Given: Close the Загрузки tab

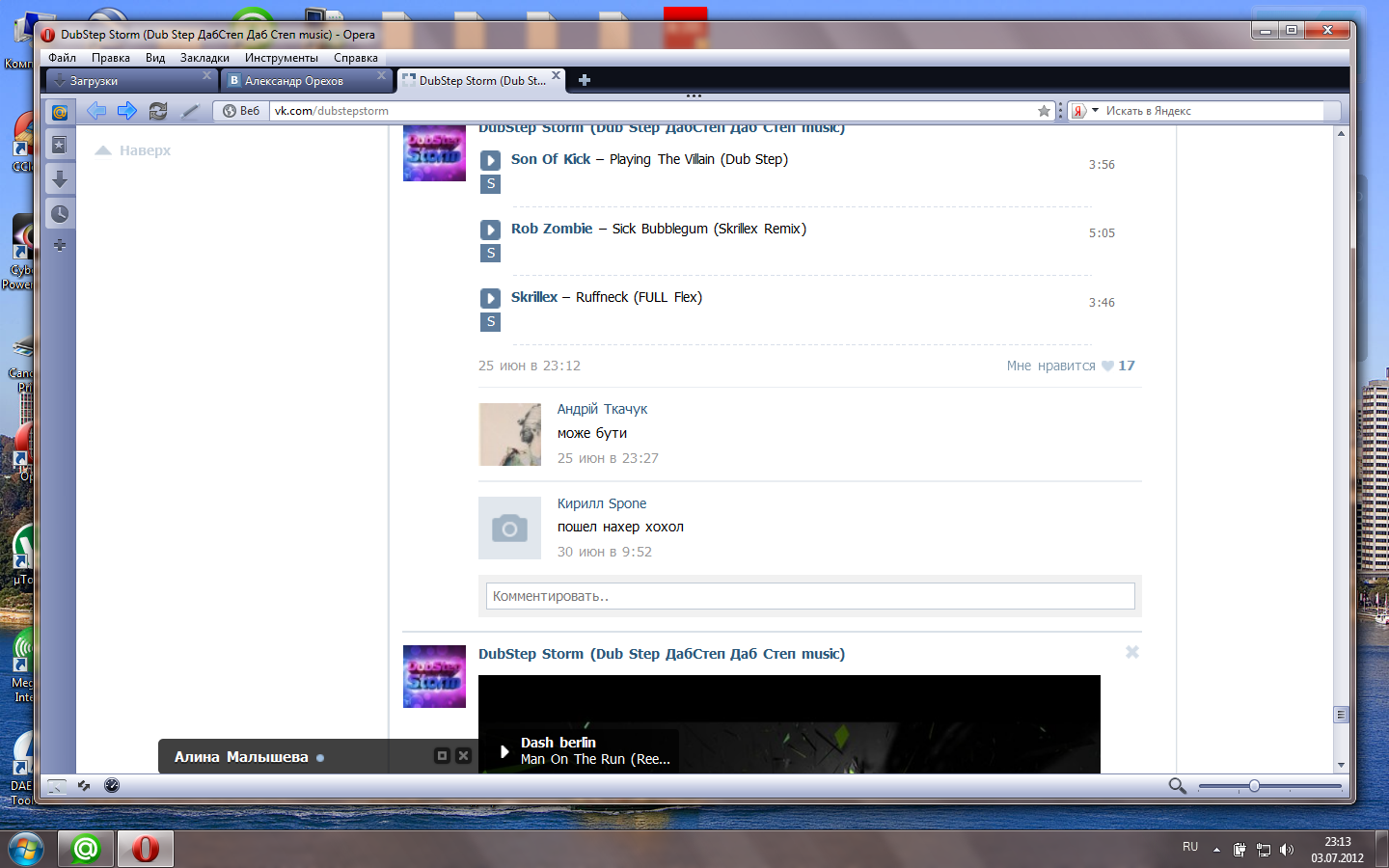Looking at the screenshot, I should [x=206, y=75].
